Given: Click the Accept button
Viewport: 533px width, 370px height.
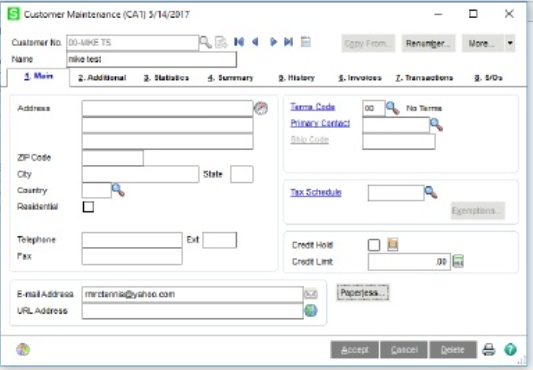Looking at the screenshot, I should click(x=355, y=350).
